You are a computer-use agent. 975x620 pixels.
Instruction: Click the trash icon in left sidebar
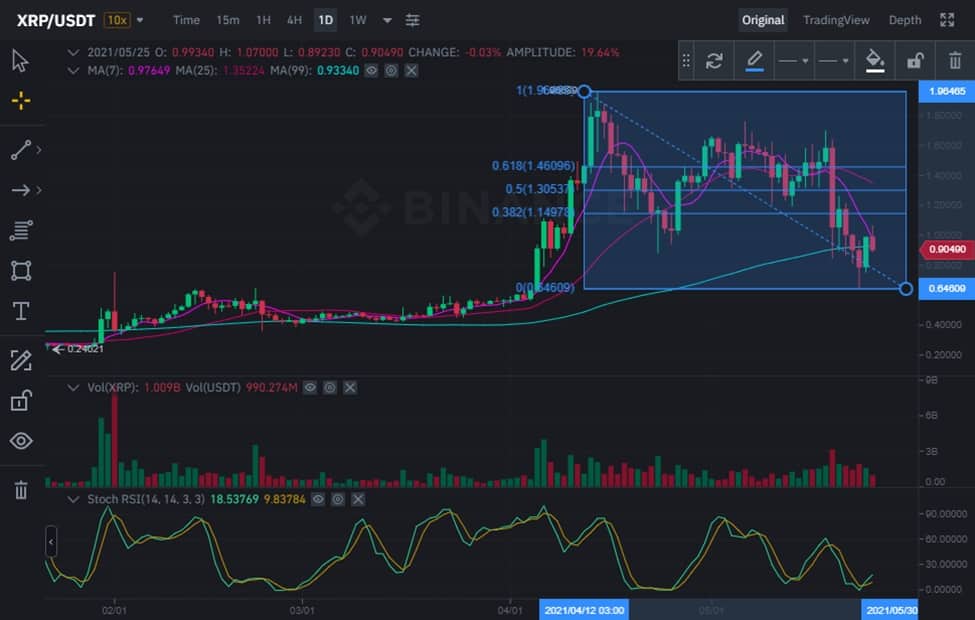tap(21, 490)
